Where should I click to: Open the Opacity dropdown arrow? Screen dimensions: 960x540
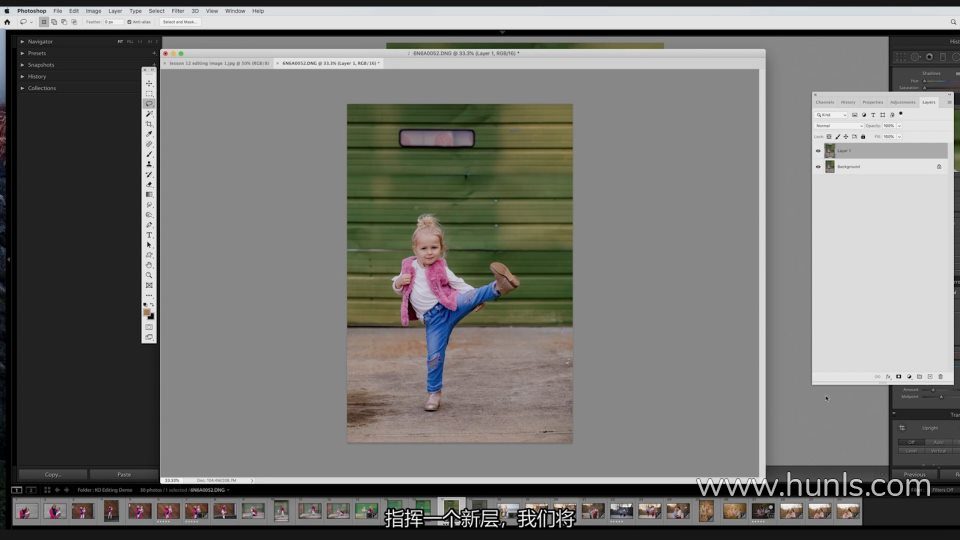click(899, 126)
